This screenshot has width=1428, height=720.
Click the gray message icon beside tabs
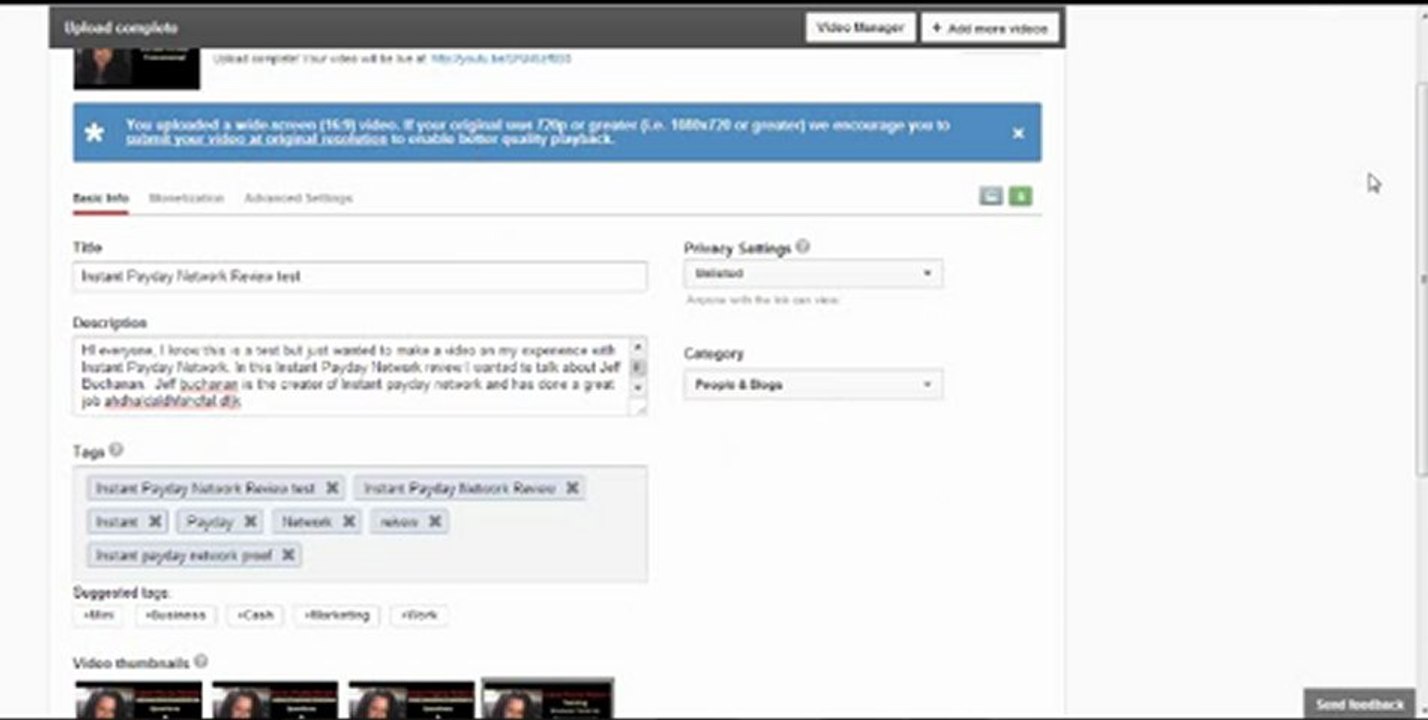[x=991, y=196]
